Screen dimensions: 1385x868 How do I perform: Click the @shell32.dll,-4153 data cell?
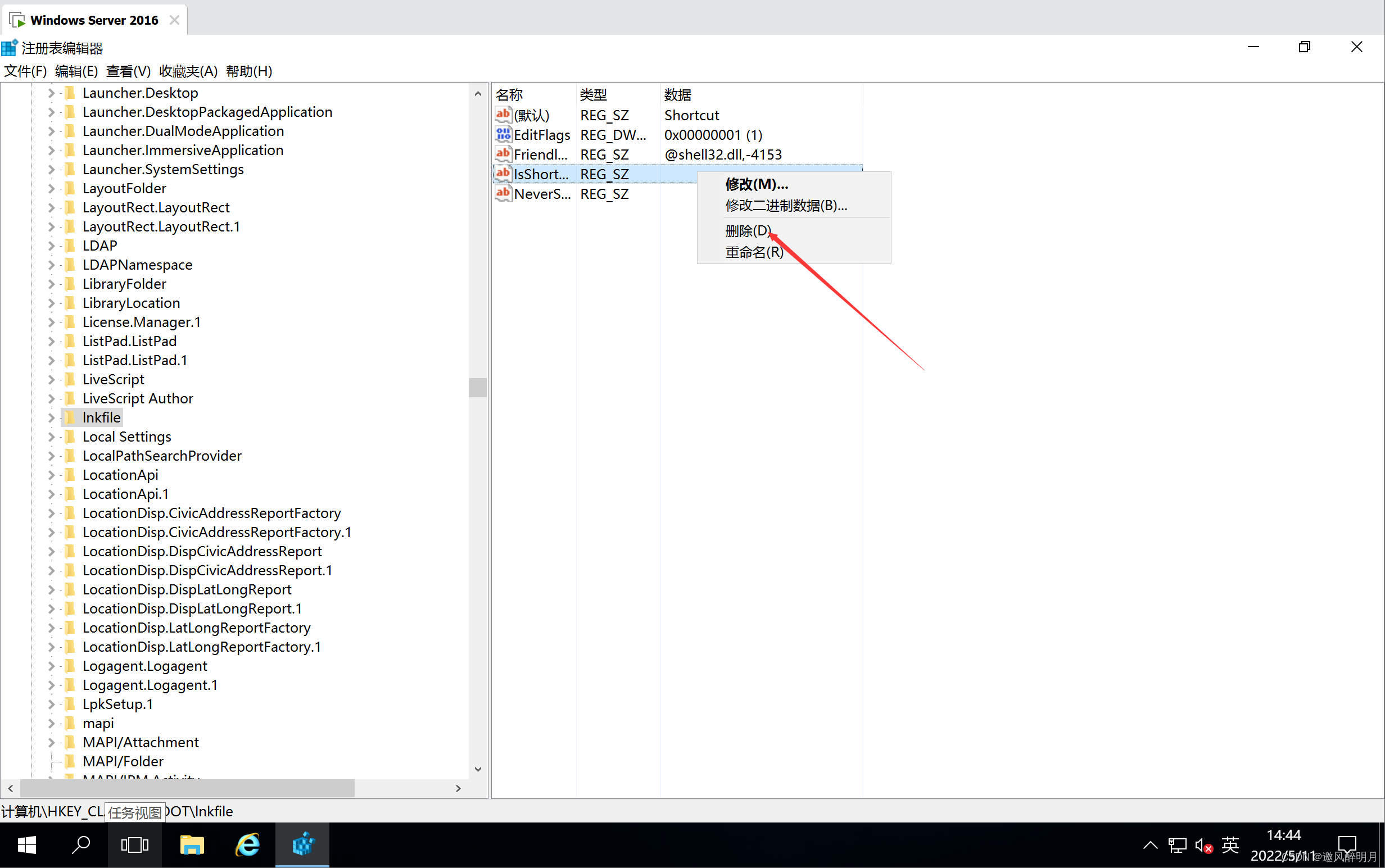(723, 154)
